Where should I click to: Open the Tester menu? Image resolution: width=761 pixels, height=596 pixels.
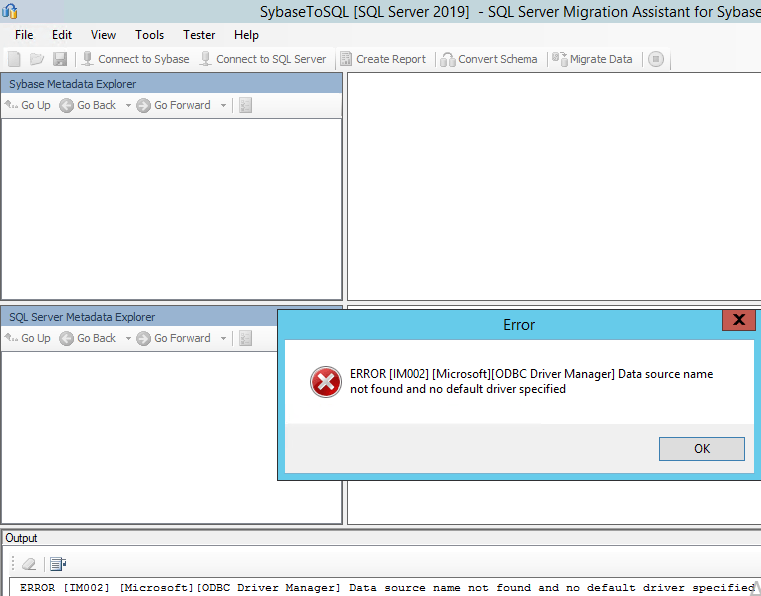coord(199,35)
